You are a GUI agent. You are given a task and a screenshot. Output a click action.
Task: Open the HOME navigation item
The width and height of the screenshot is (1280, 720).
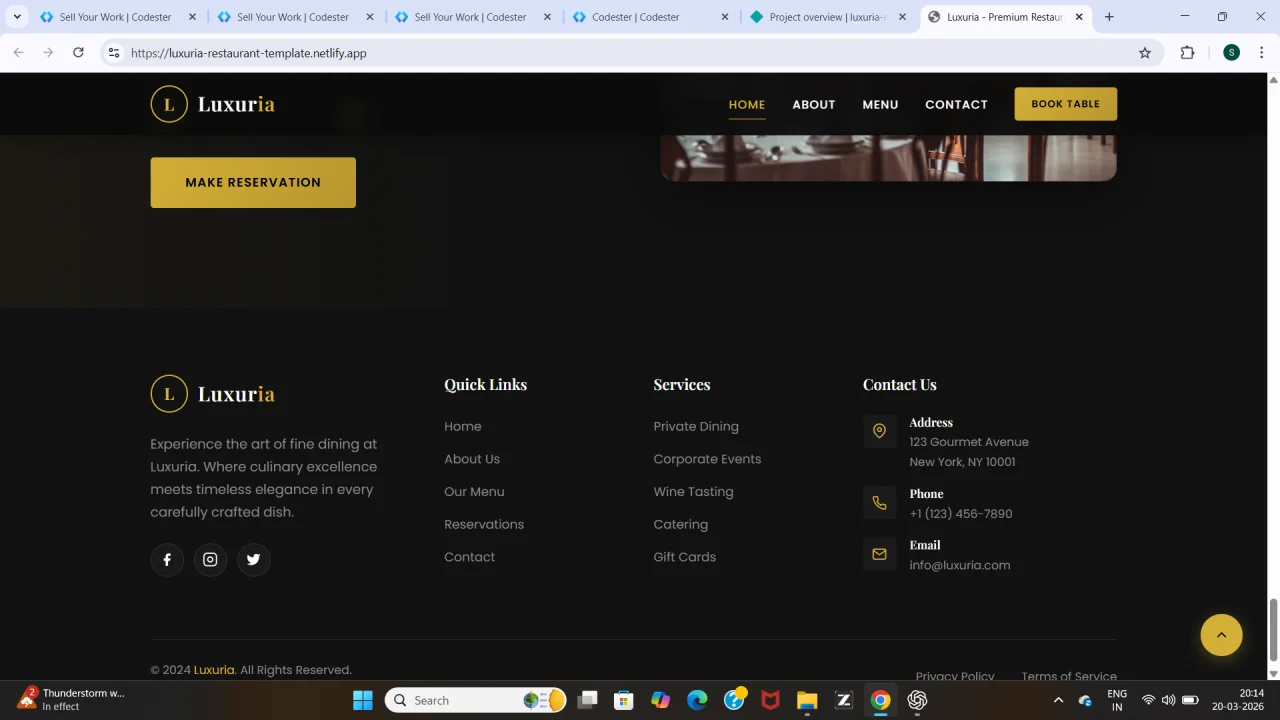tap(747, 104)
